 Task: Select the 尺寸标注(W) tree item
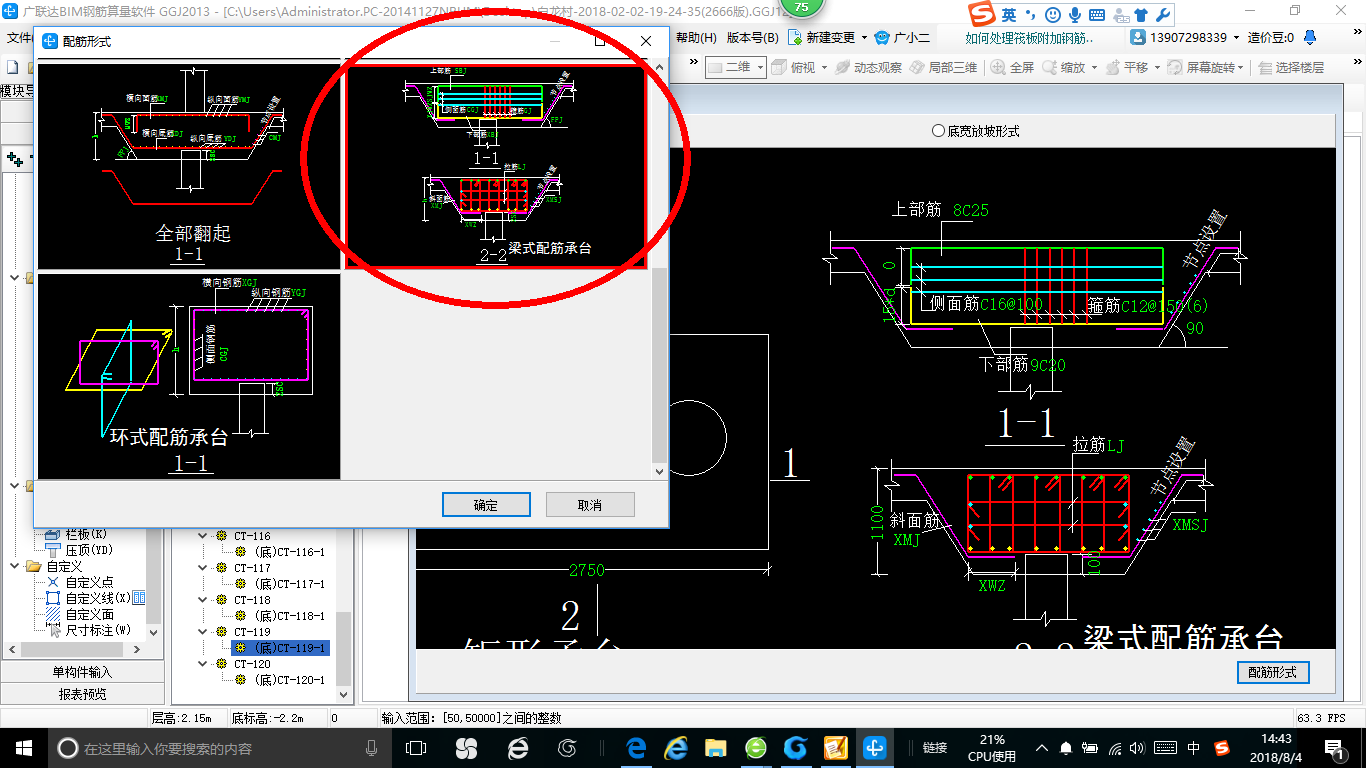click(x=98, y=630)
